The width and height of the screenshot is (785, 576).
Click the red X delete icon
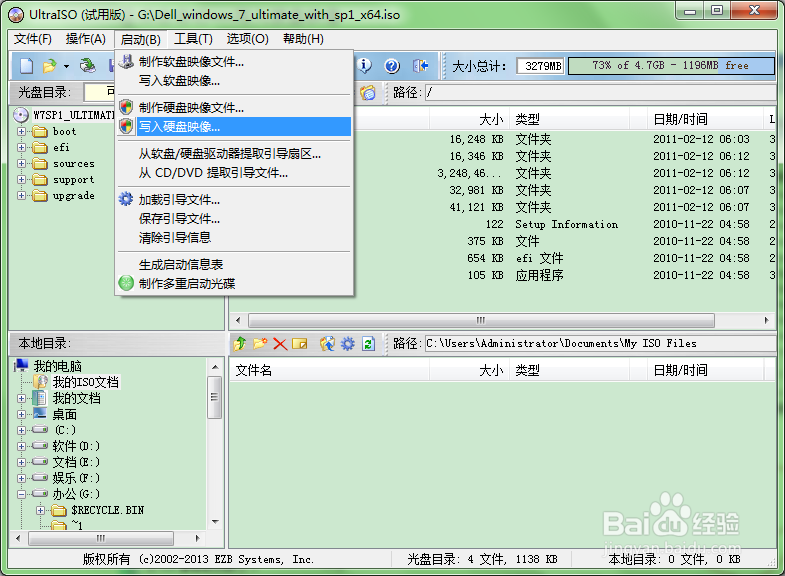(x=280, y=344)
